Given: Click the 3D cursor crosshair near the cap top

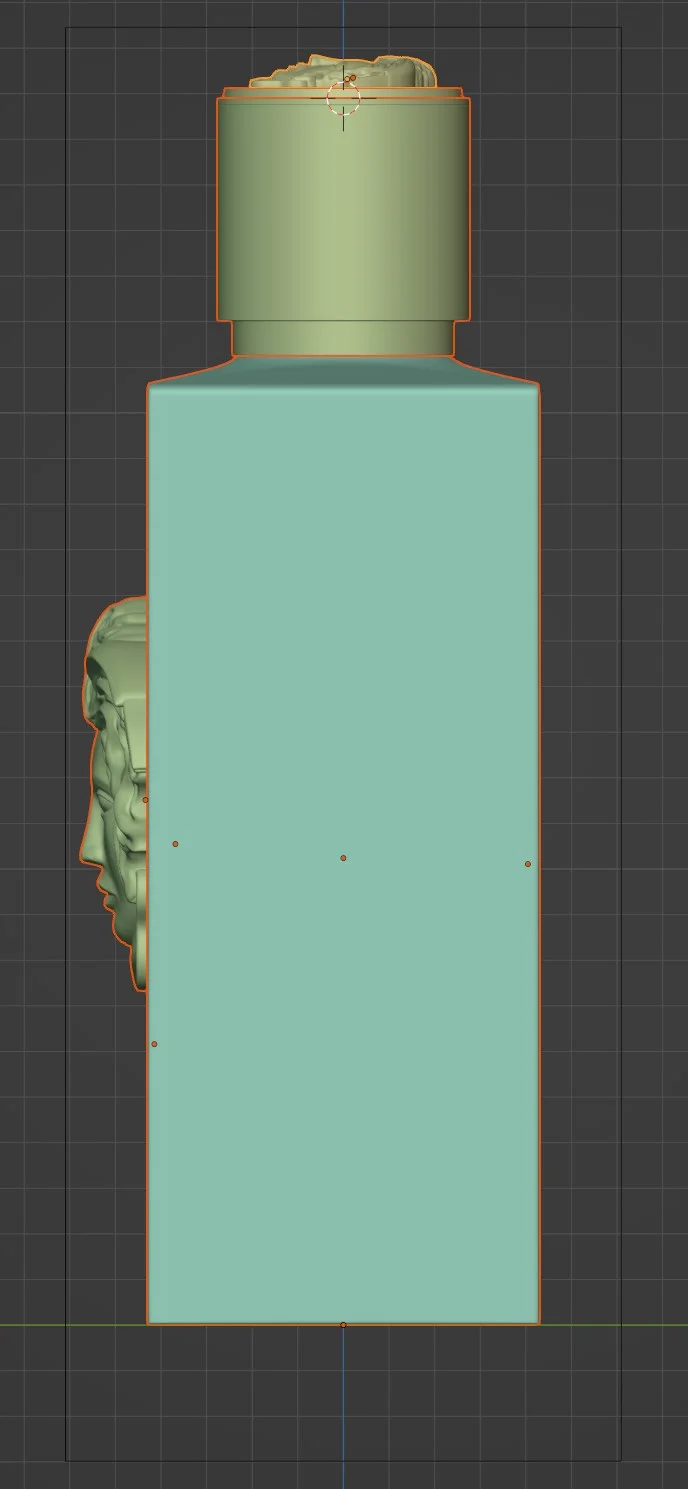Looking at the screenshot, I should click(x=343, y=97).
